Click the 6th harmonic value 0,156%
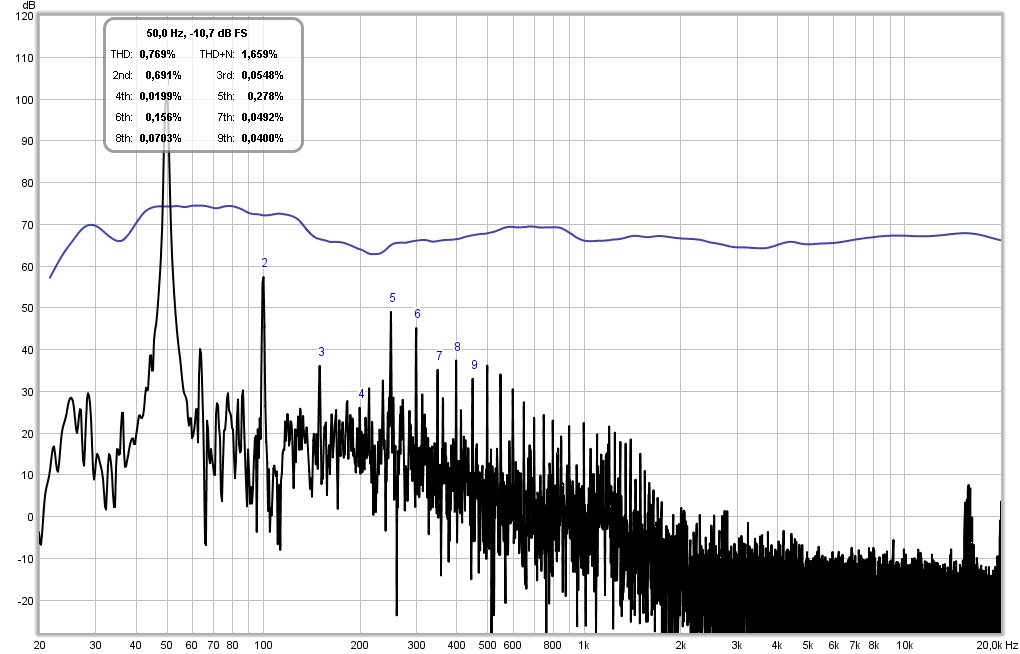The height and width of the screenshot is (654, 1020). pos(163,118)
